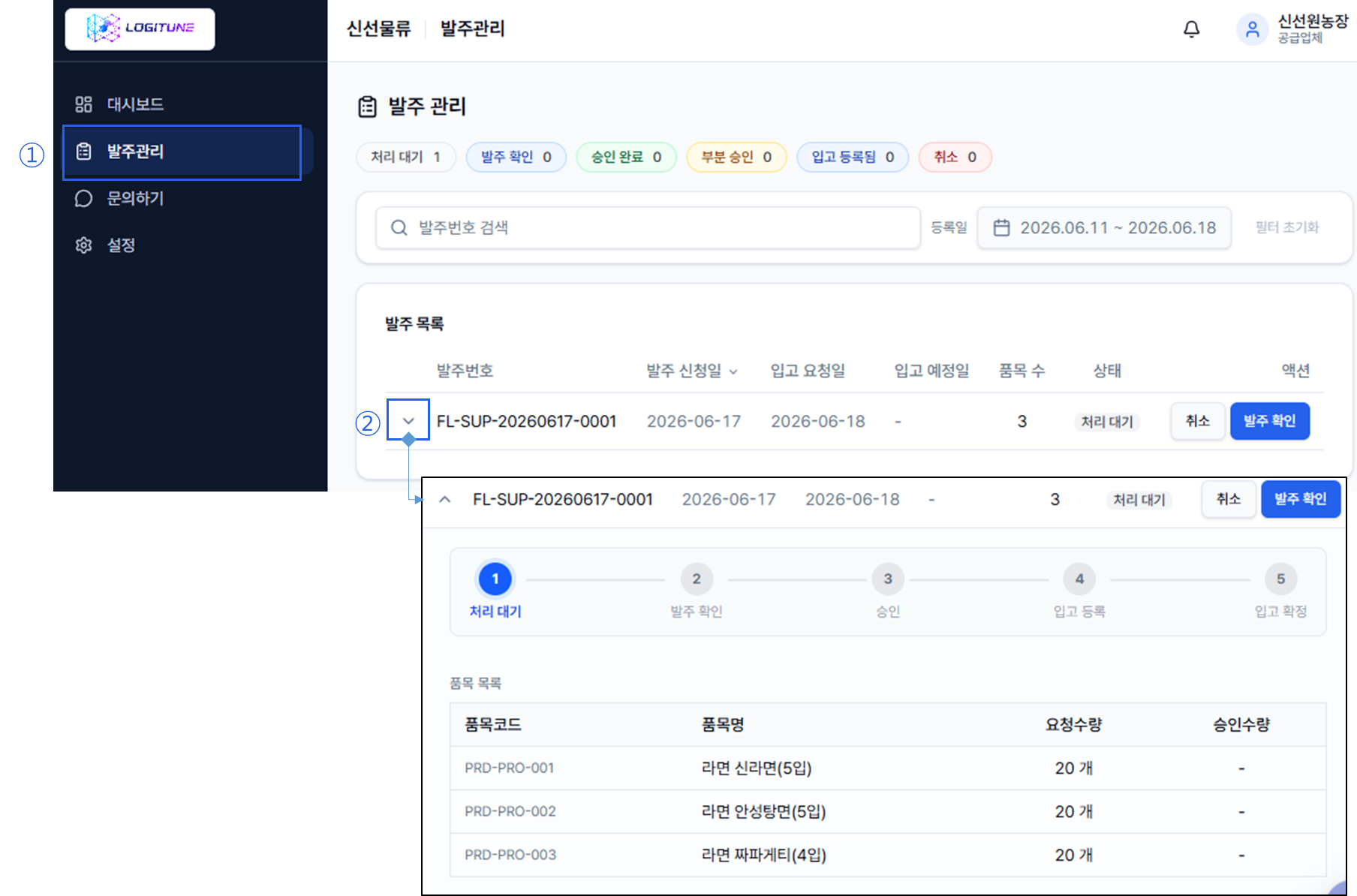Click the 발주관리 page title in header

point(473,29)
